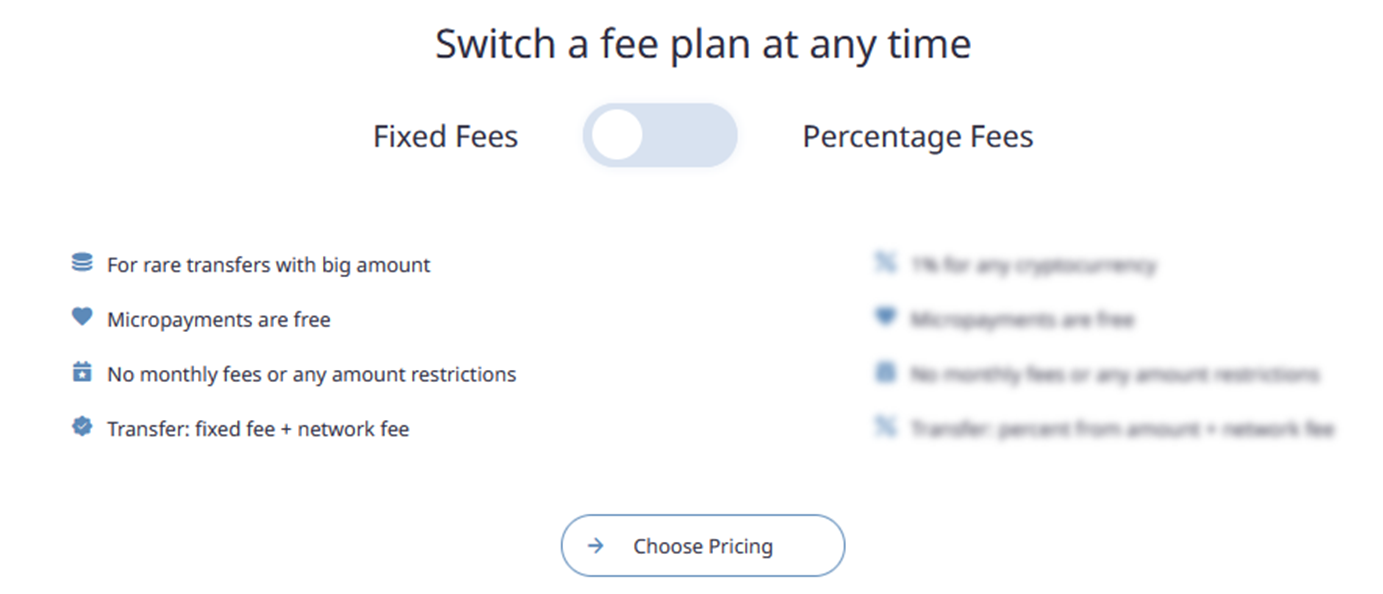Click '1% for any cryptocurrency' text
The image size is (1383, 594).
(1033, 265)
